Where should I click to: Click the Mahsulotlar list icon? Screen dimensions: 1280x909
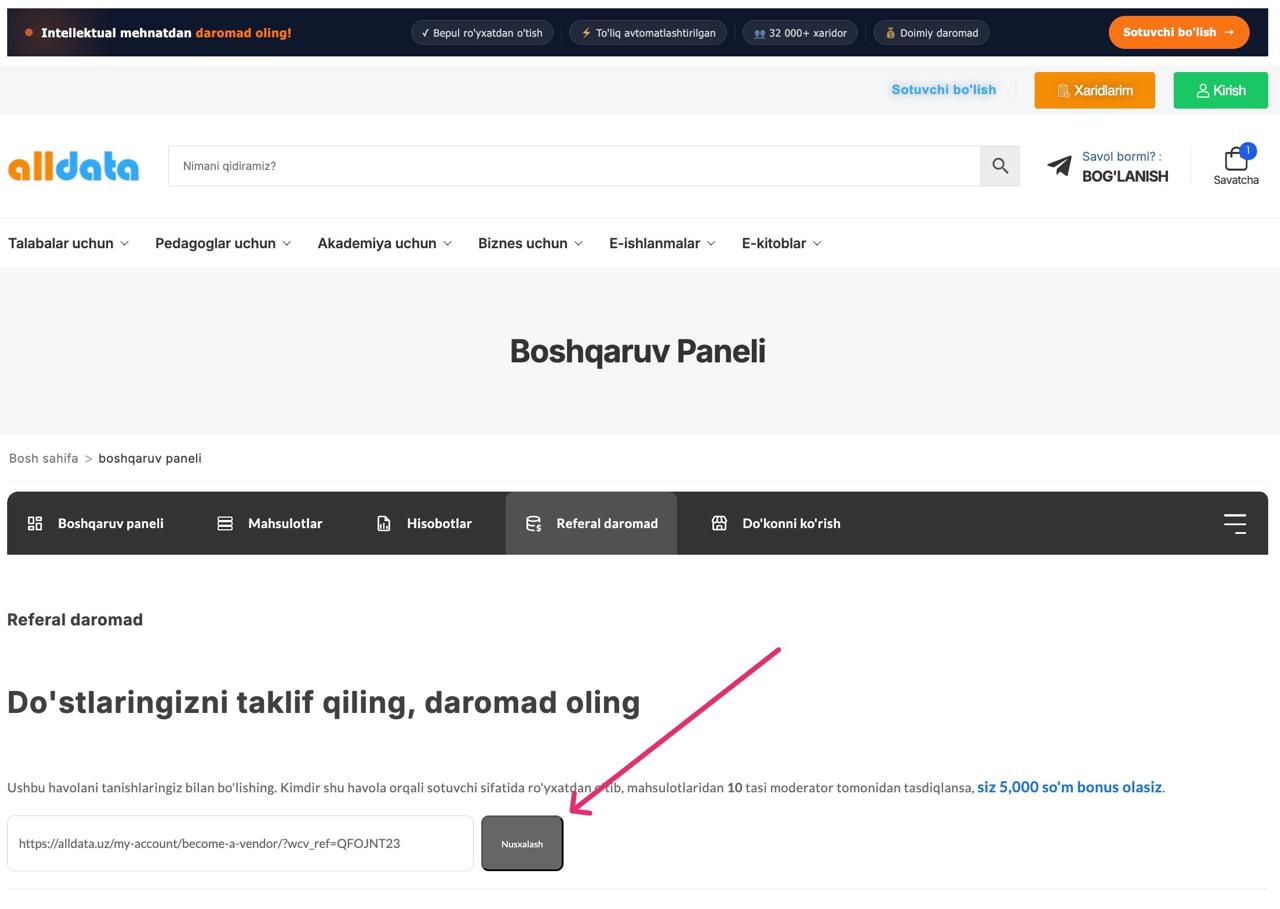(225, 523)
